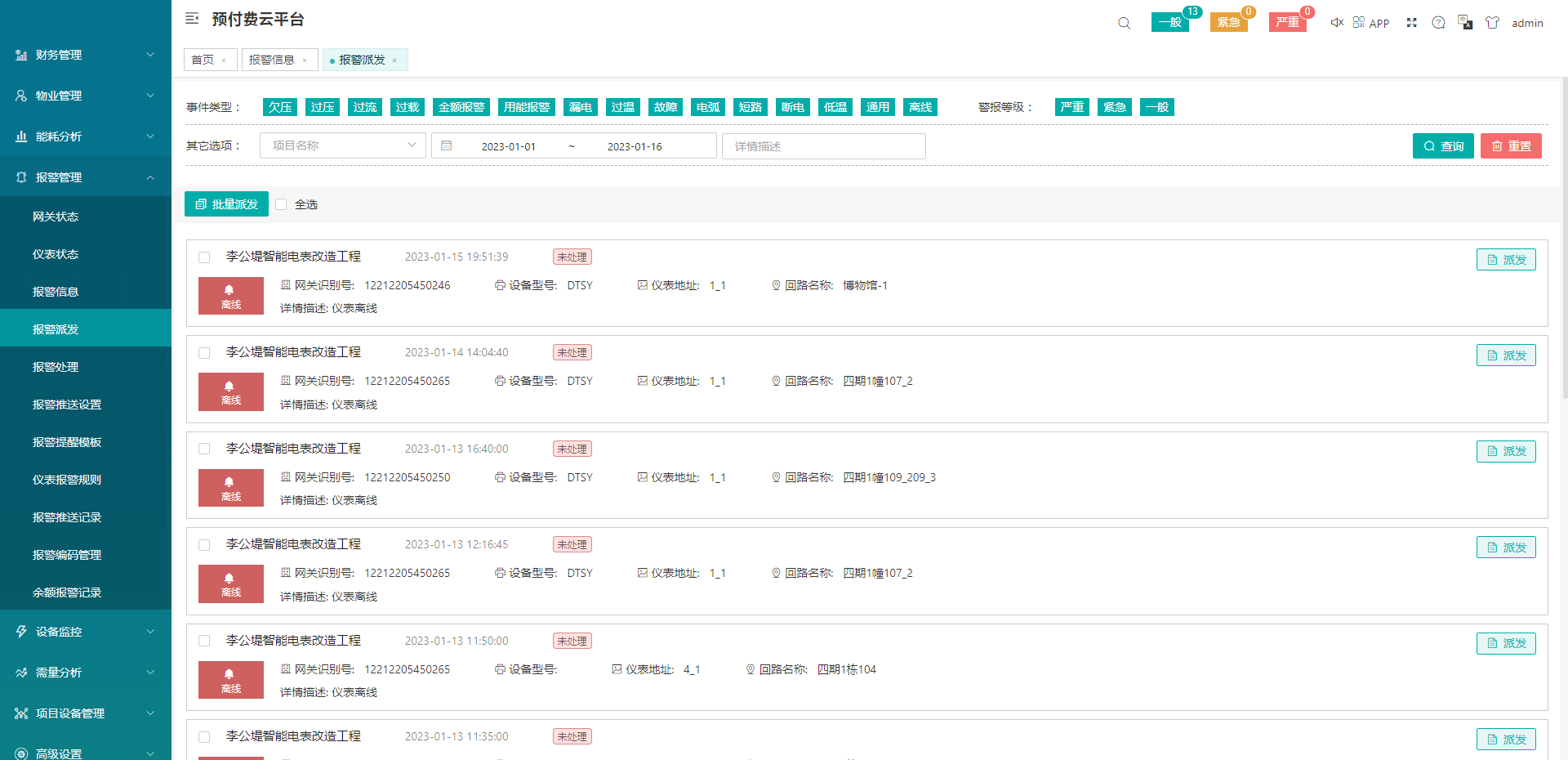Expand the 需量分析 menu
This screenshot has width=1568, height=760.
(150, 673)
